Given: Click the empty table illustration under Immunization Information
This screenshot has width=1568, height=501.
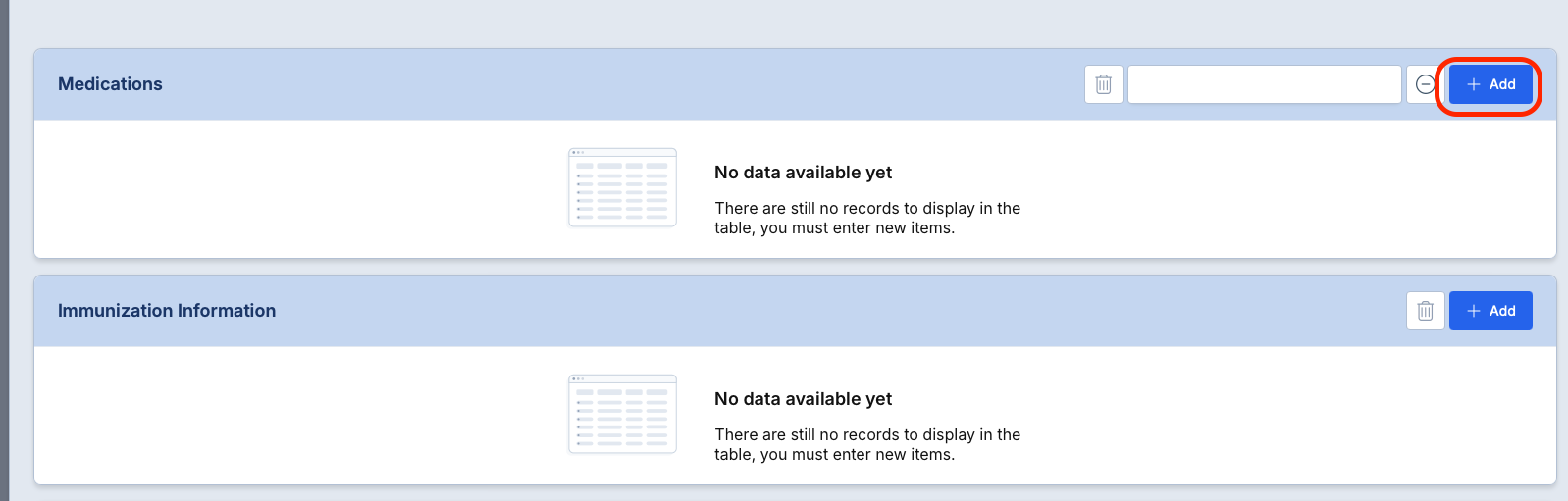Looking at the screenshot, I should pos(622,414).
